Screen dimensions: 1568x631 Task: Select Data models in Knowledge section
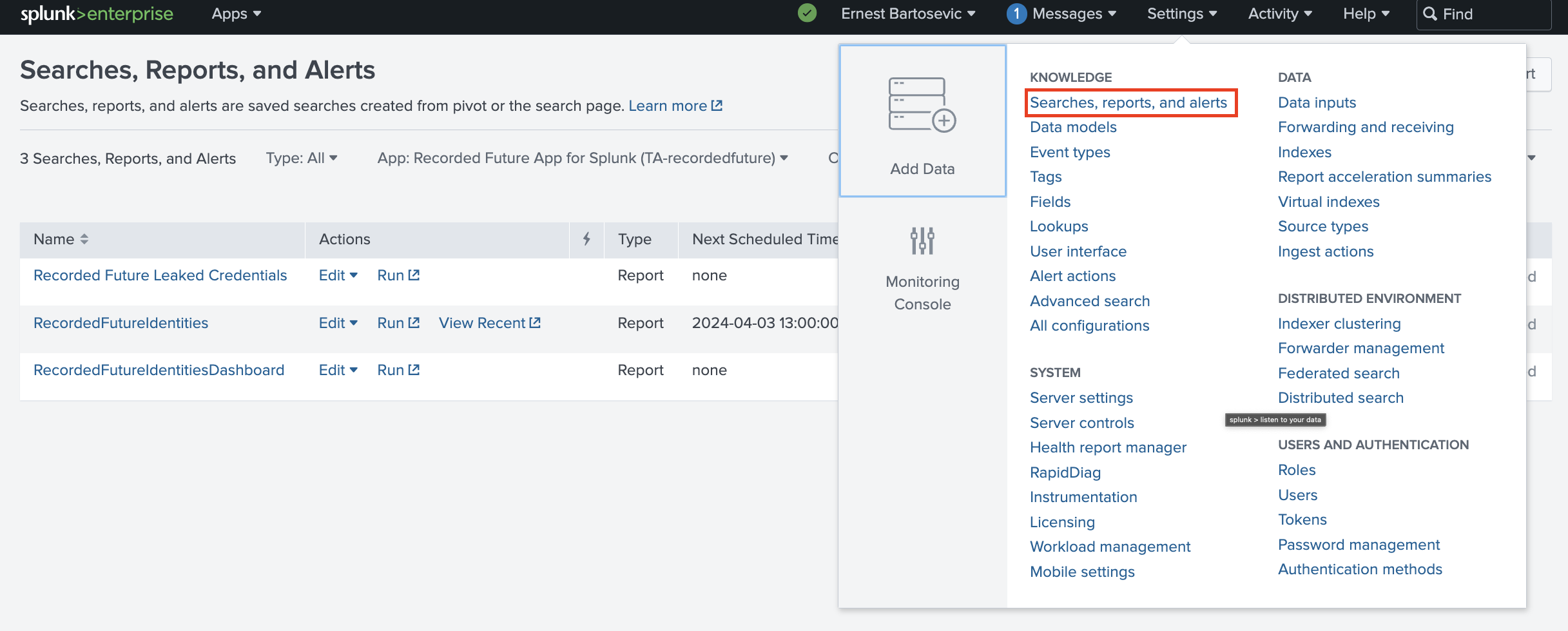(1073, 127)
